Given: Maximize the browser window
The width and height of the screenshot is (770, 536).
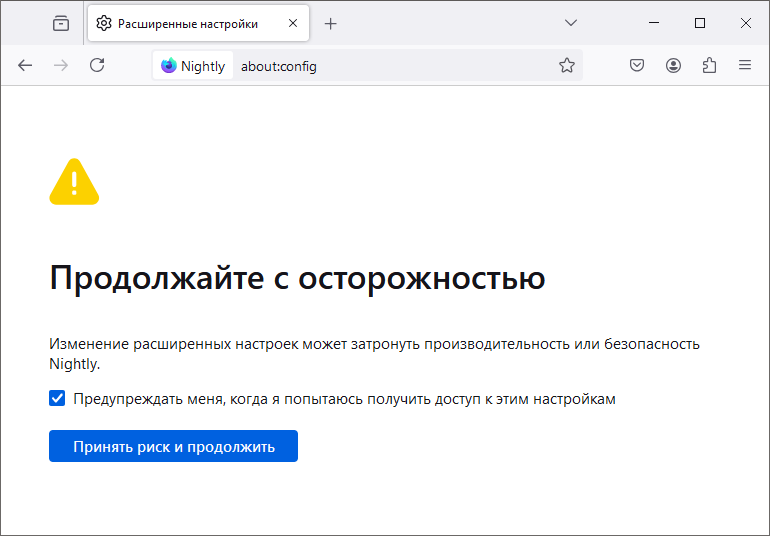Looking at the screenshot, I should (700, 23).
